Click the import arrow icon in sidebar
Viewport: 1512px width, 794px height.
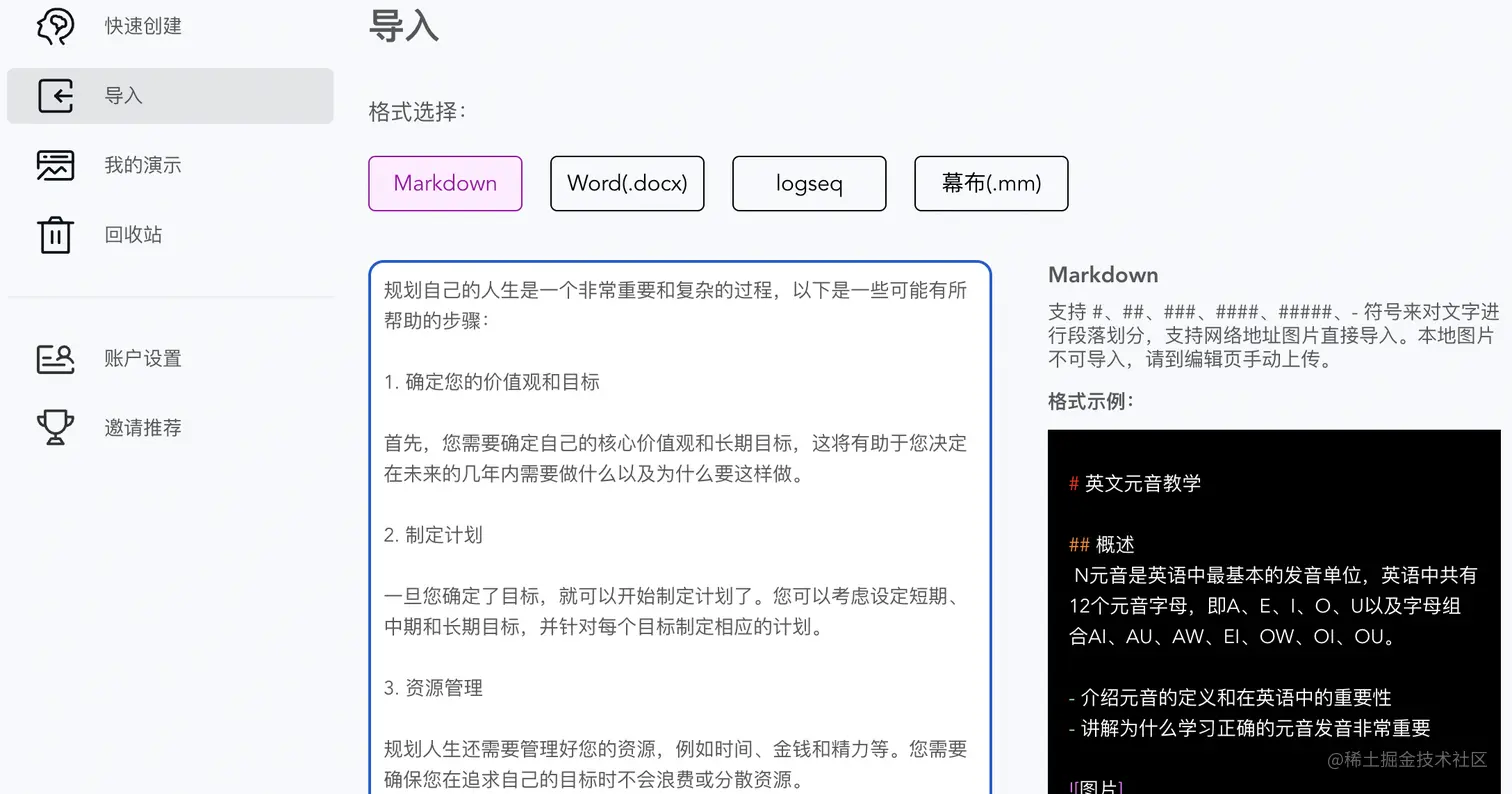point(55,96)
